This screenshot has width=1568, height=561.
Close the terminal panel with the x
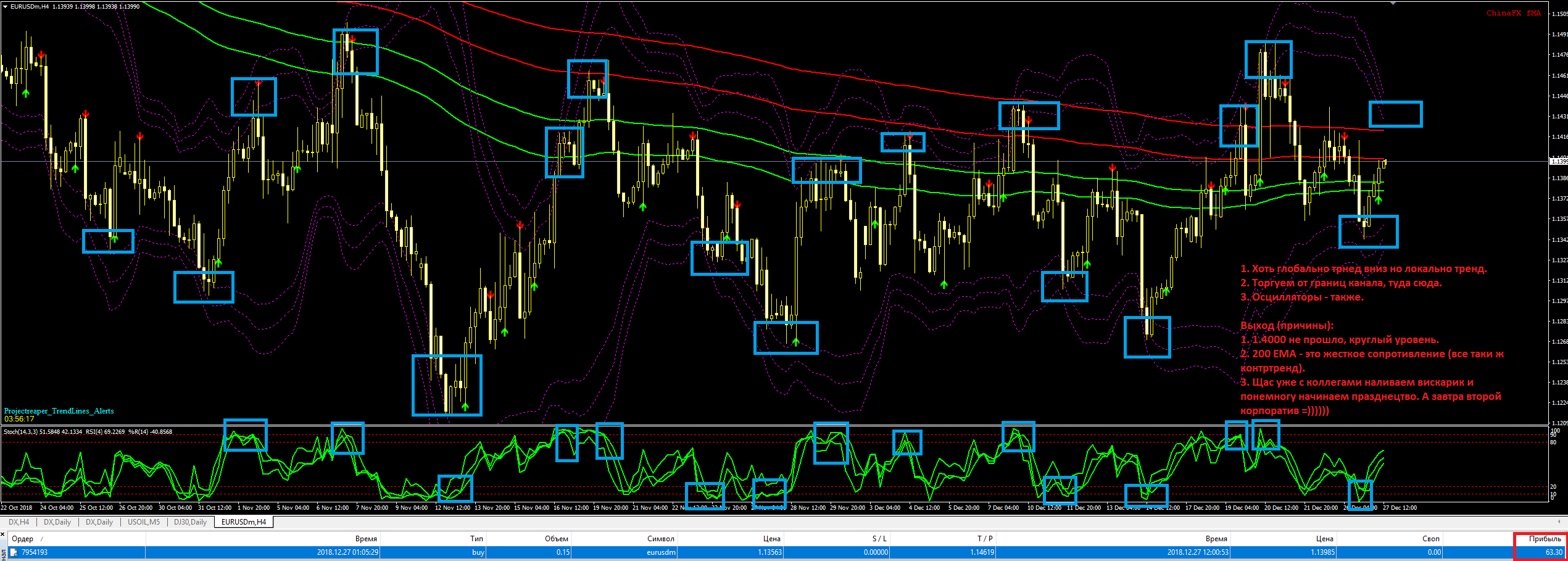(x=2, y=534)
